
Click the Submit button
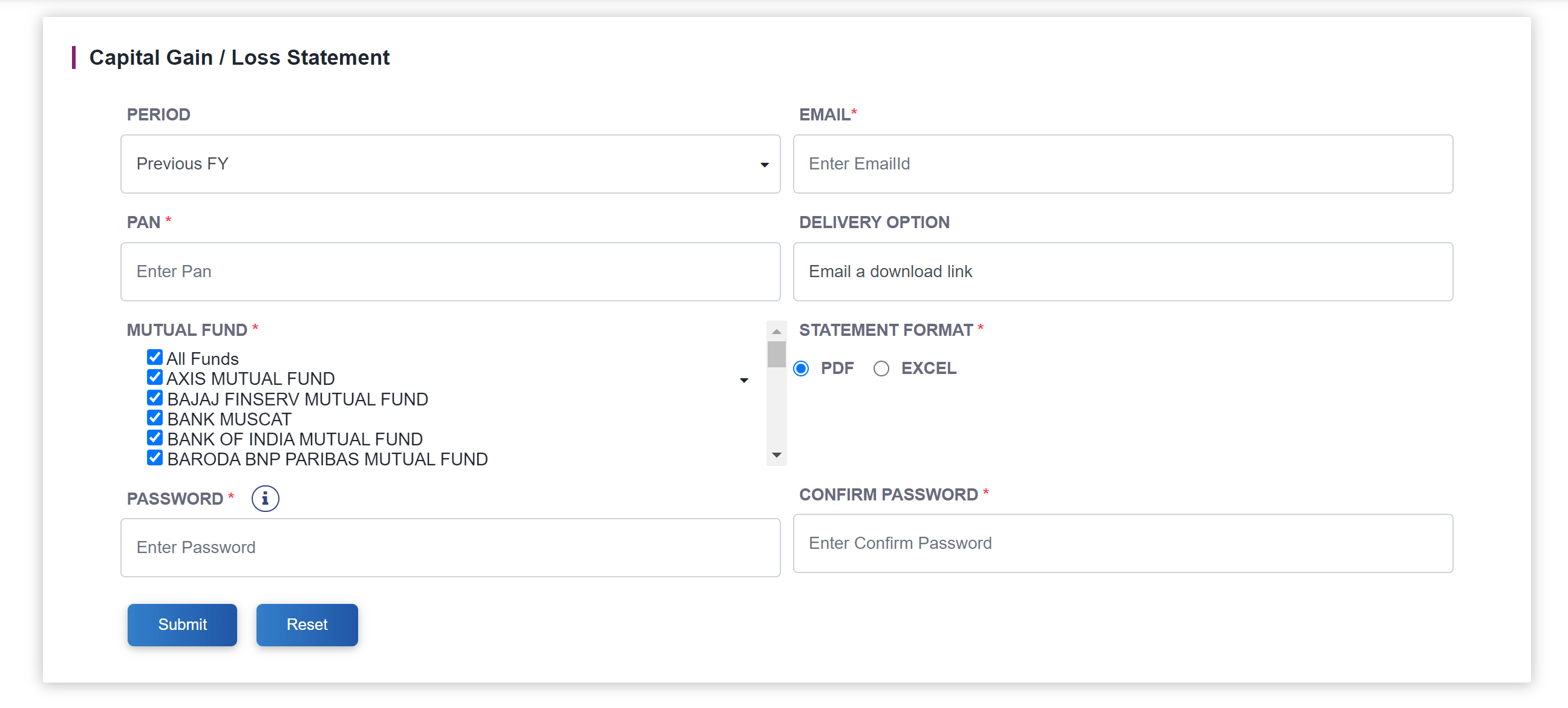click(x=182, y=624)
